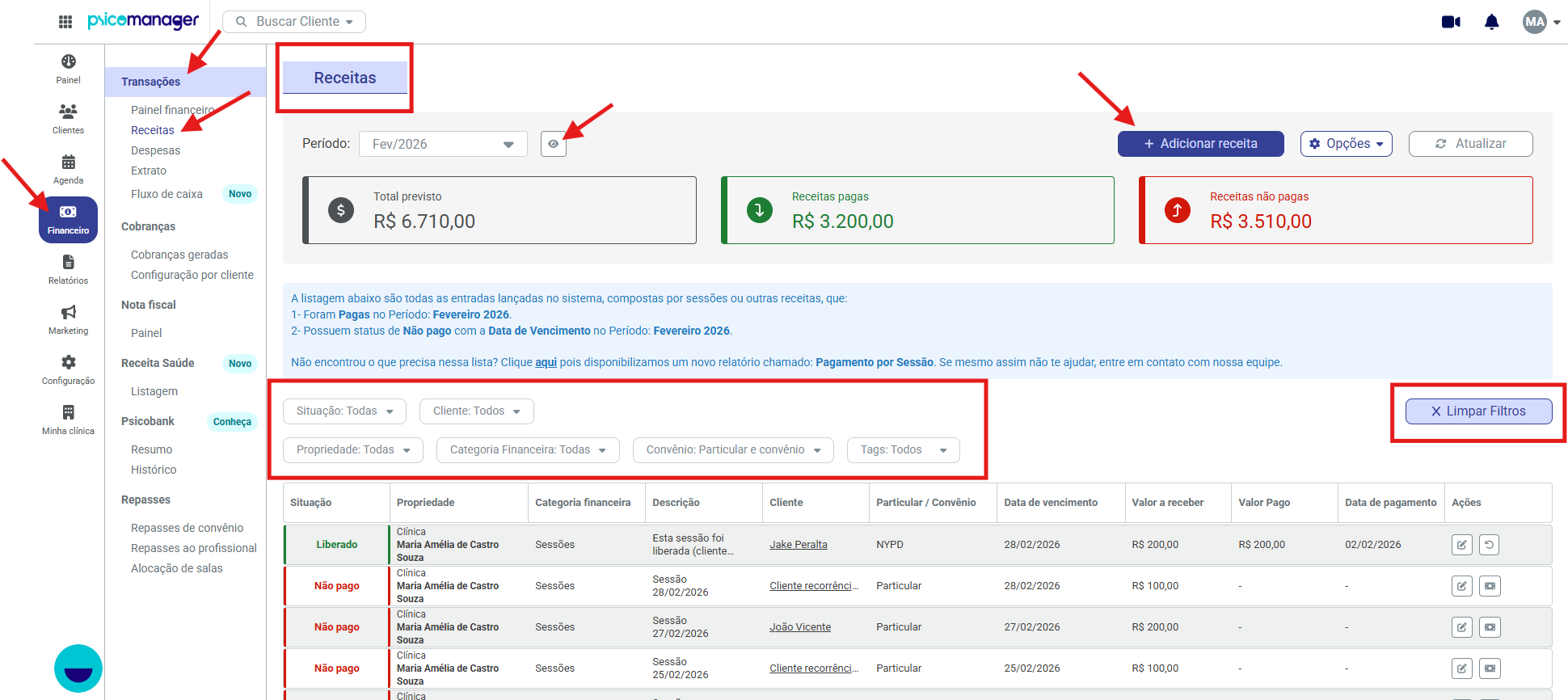Open Marketing in the sidebar

(69, 320)
